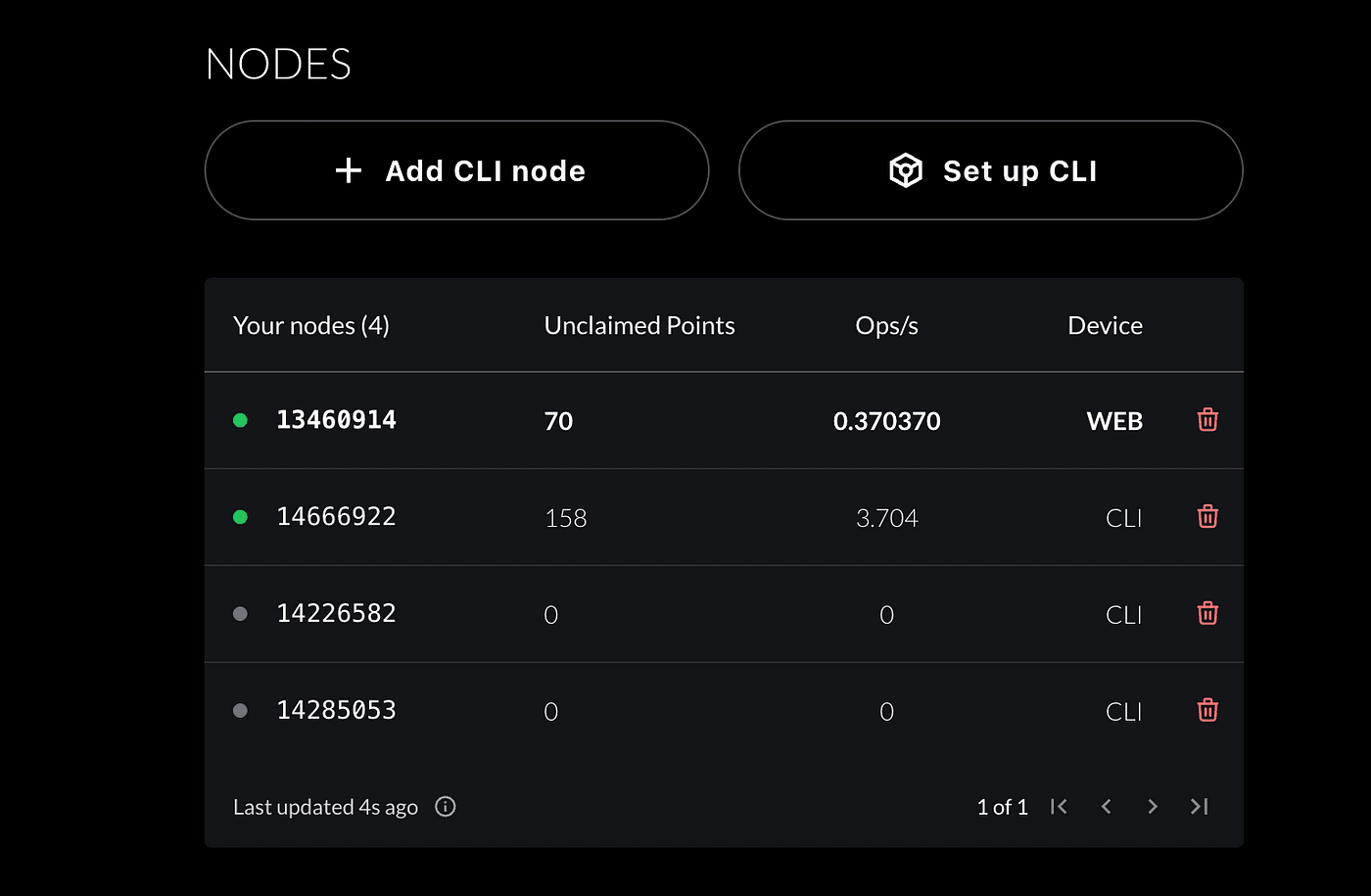Go to next page of nodes

pos(1153,807)
